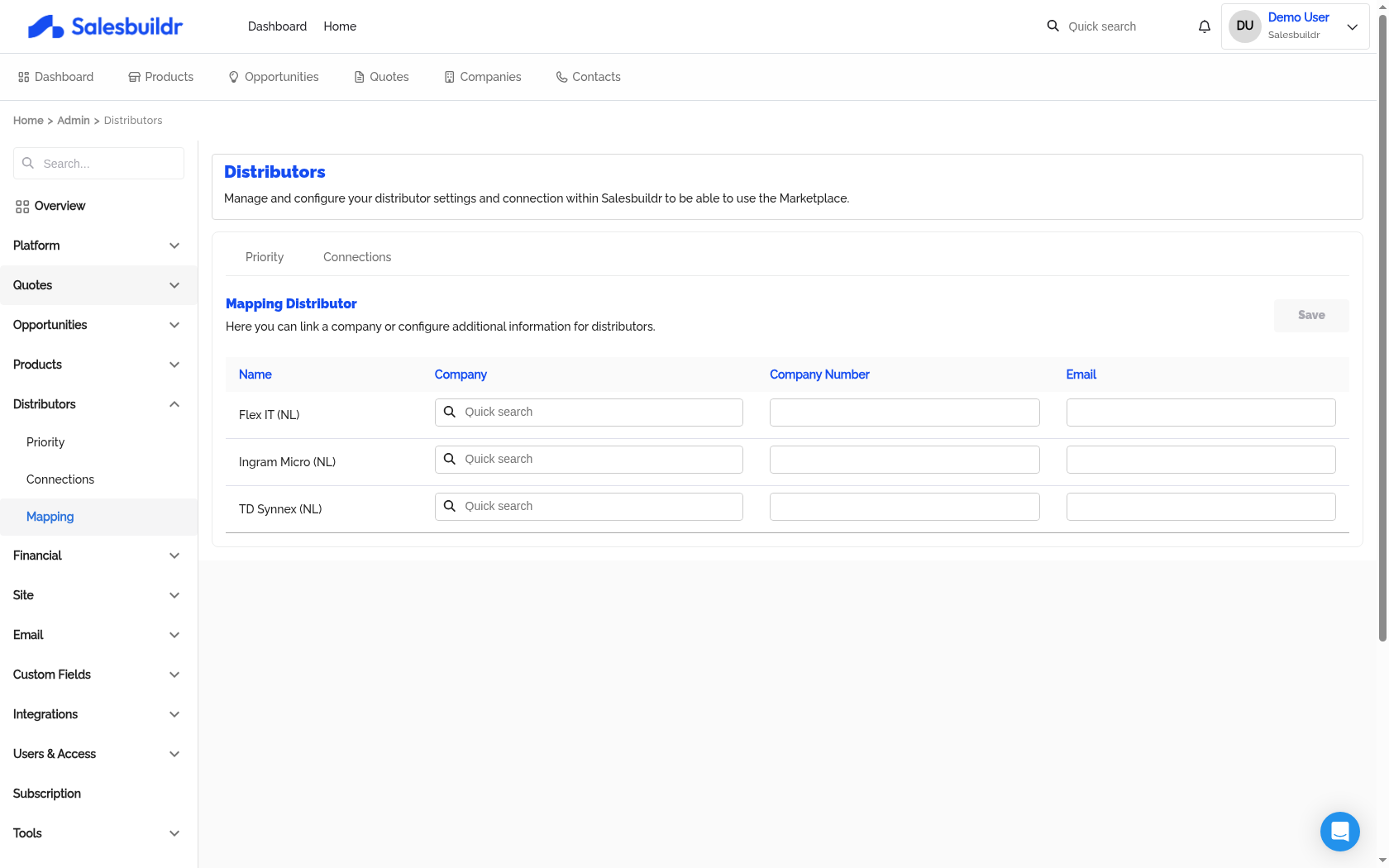Click the search icon in Ingram Micro company field
The image size is (1389, 868).
(450, 459)
